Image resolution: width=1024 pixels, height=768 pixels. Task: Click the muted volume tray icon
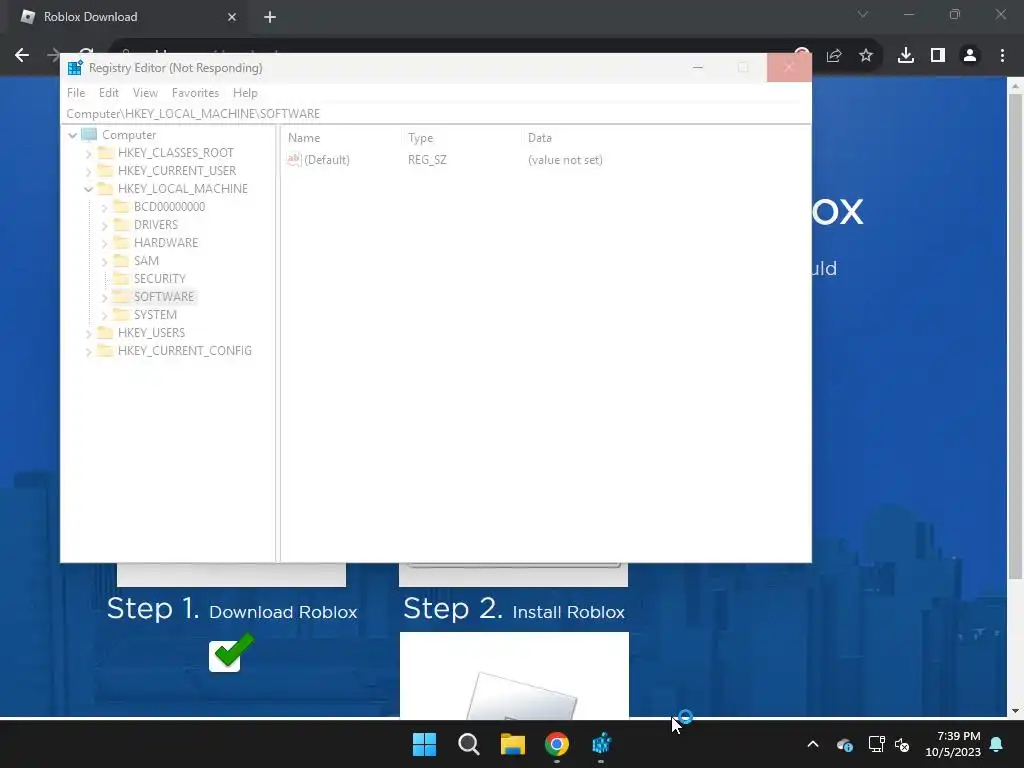click(903, 744)
